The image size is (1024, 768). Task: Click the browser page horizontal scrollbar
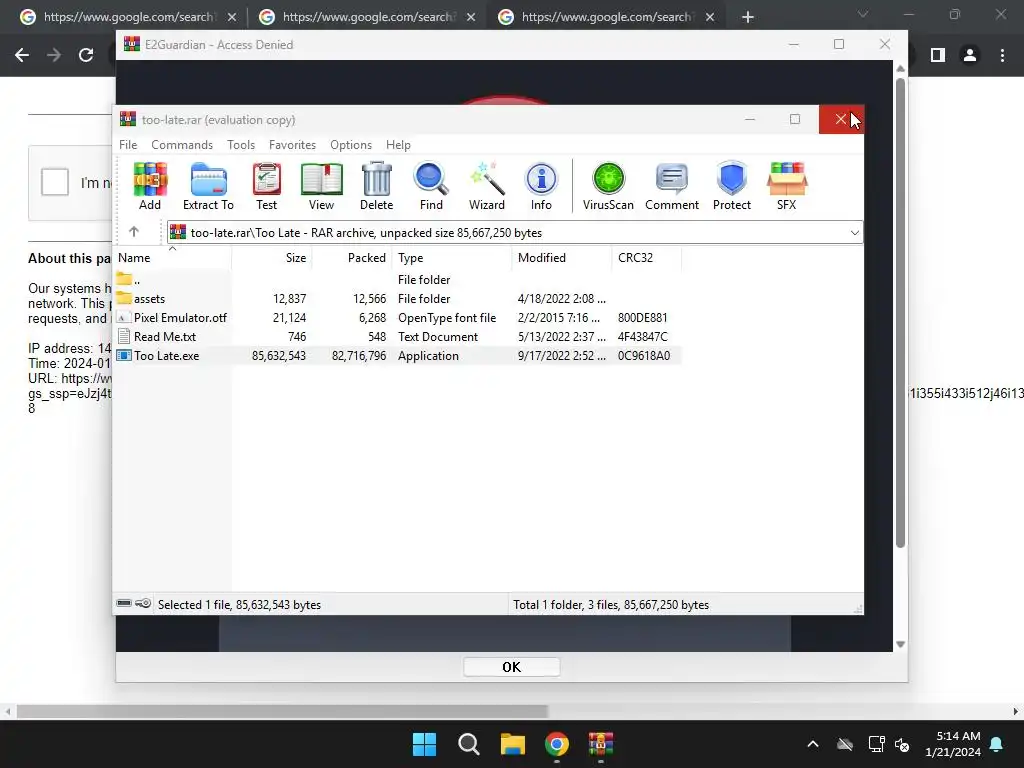(282, 711)
